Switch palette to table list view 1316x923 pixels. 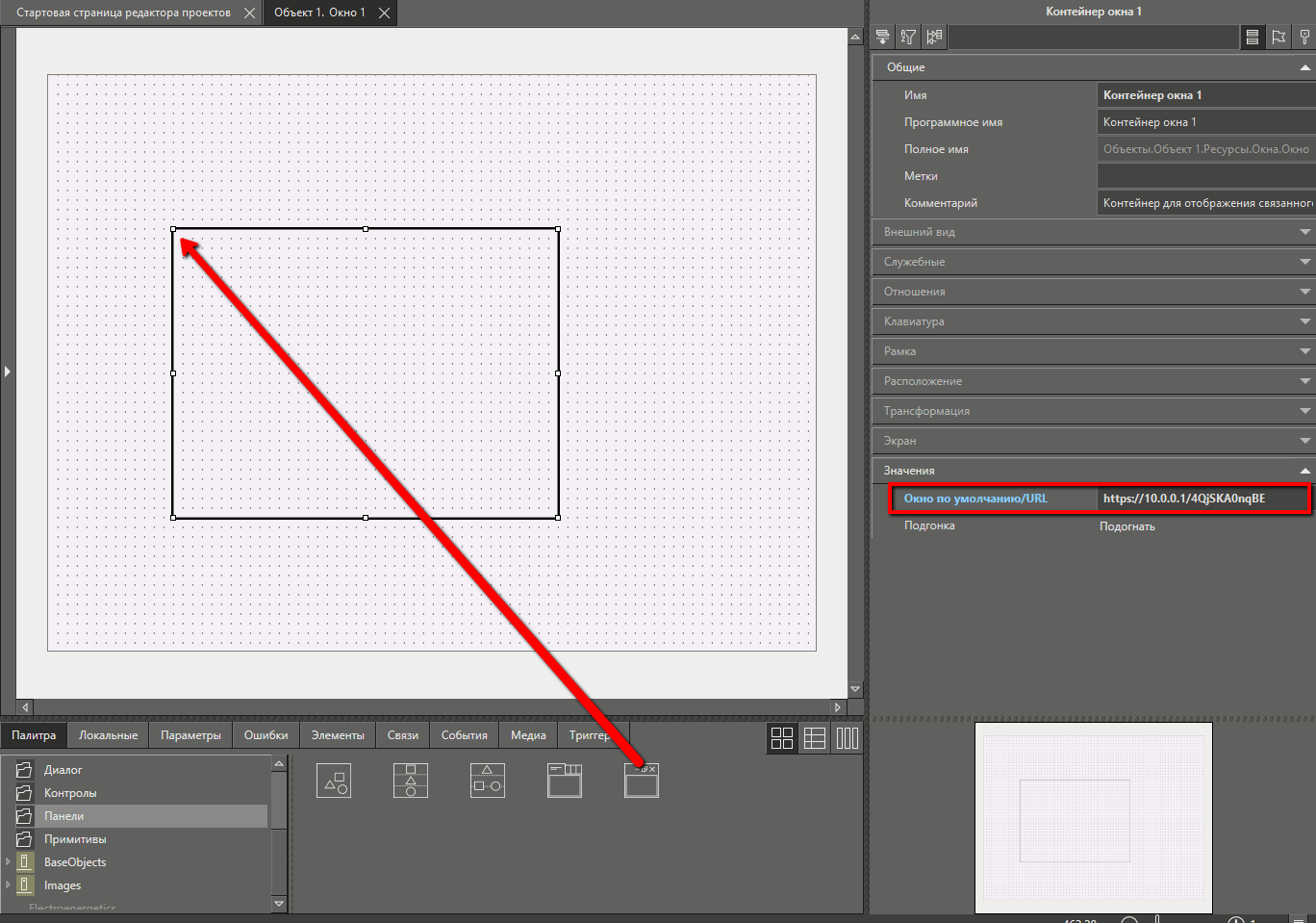pyautogui.click(x=815, y=738)
